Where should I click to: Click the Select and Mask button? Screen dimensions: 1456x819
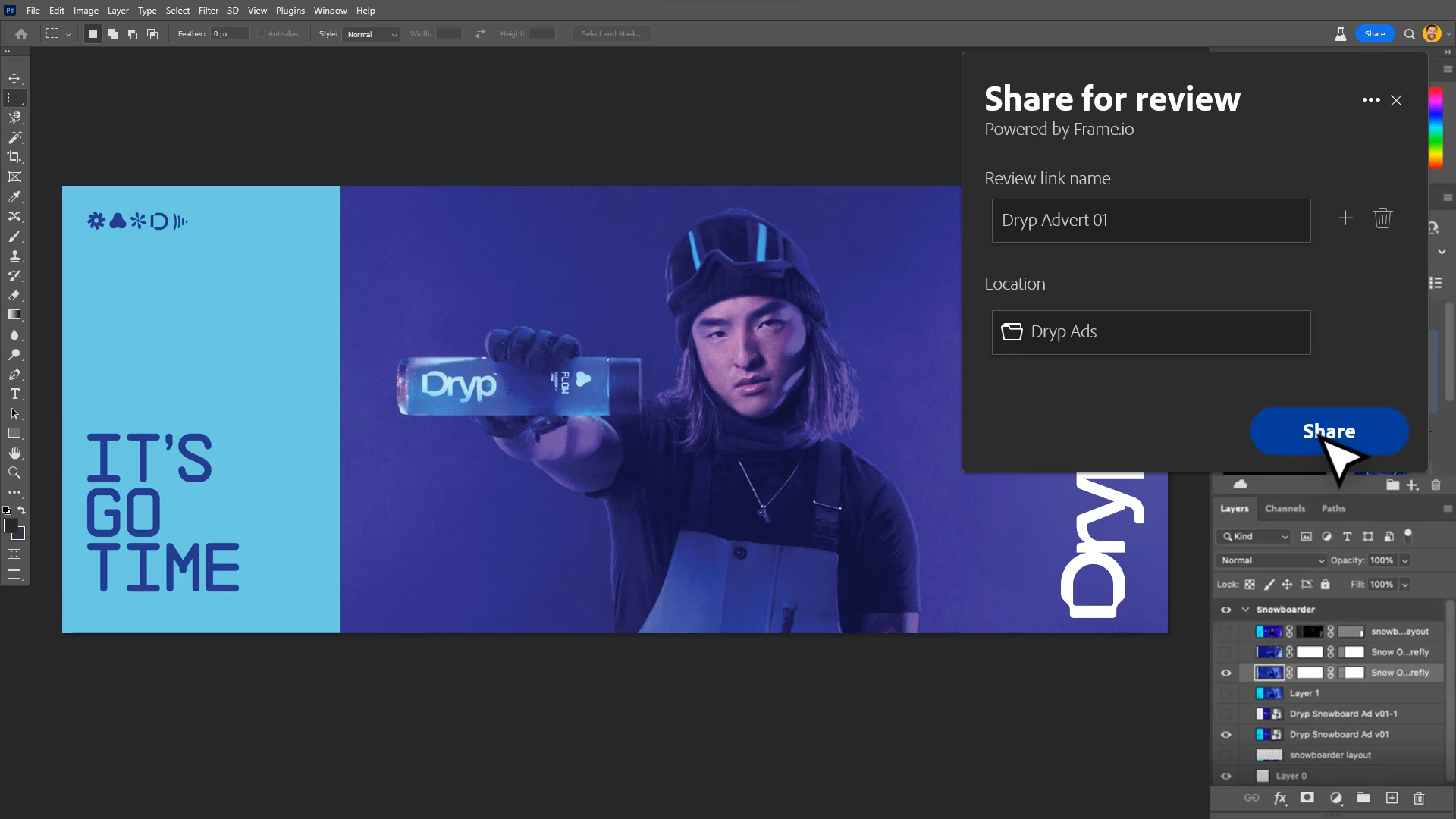[611, 34]
